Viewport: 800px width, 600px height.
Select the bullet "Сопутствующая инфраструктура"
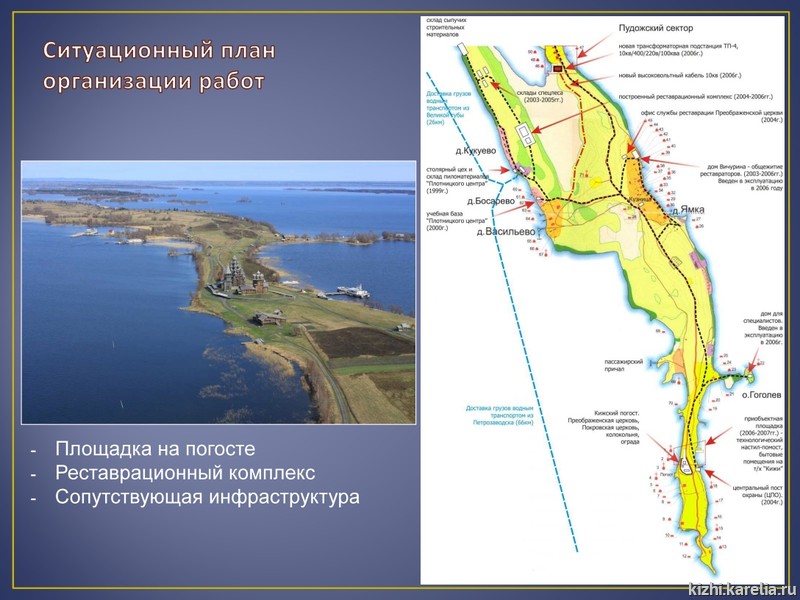[x=207, y=496]
